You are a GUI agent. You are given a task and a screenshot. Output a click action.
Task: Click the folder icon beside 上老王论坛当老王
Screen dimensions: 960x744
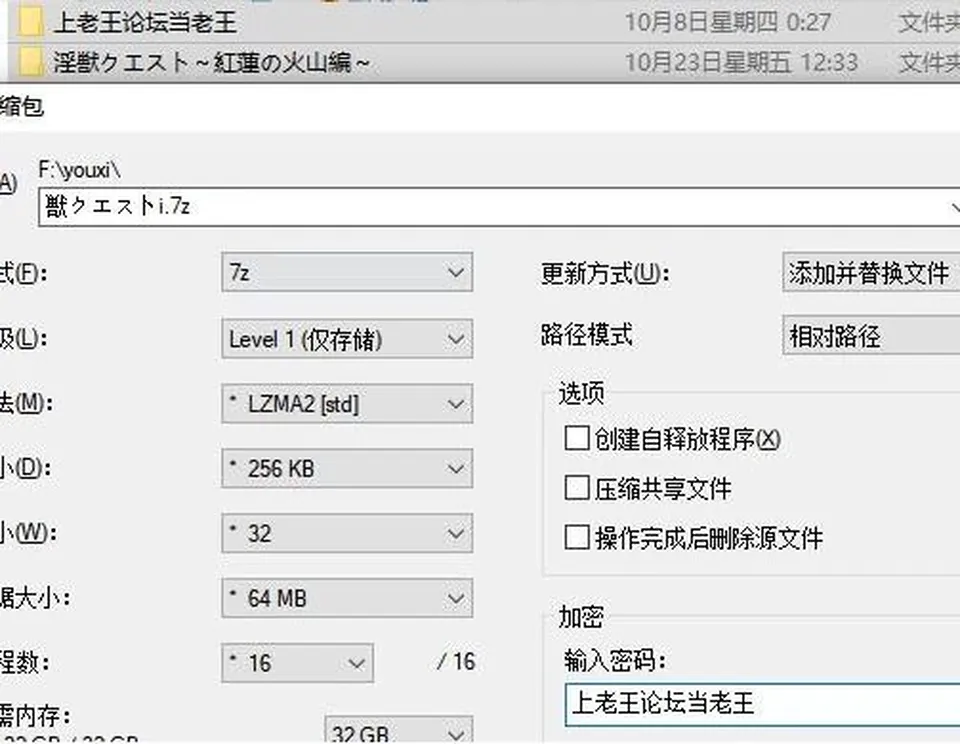[x=31, y=22]
